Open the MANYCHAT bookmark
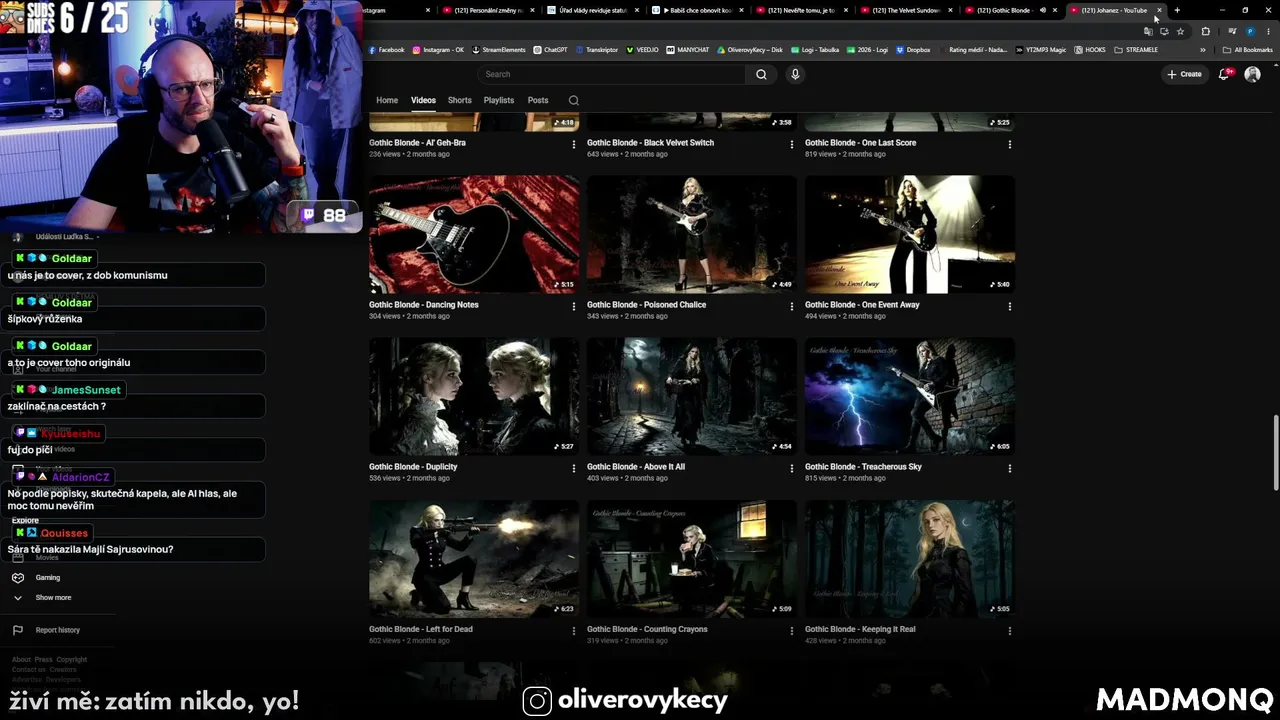1280x720 pixels. [x=688, y=50]
